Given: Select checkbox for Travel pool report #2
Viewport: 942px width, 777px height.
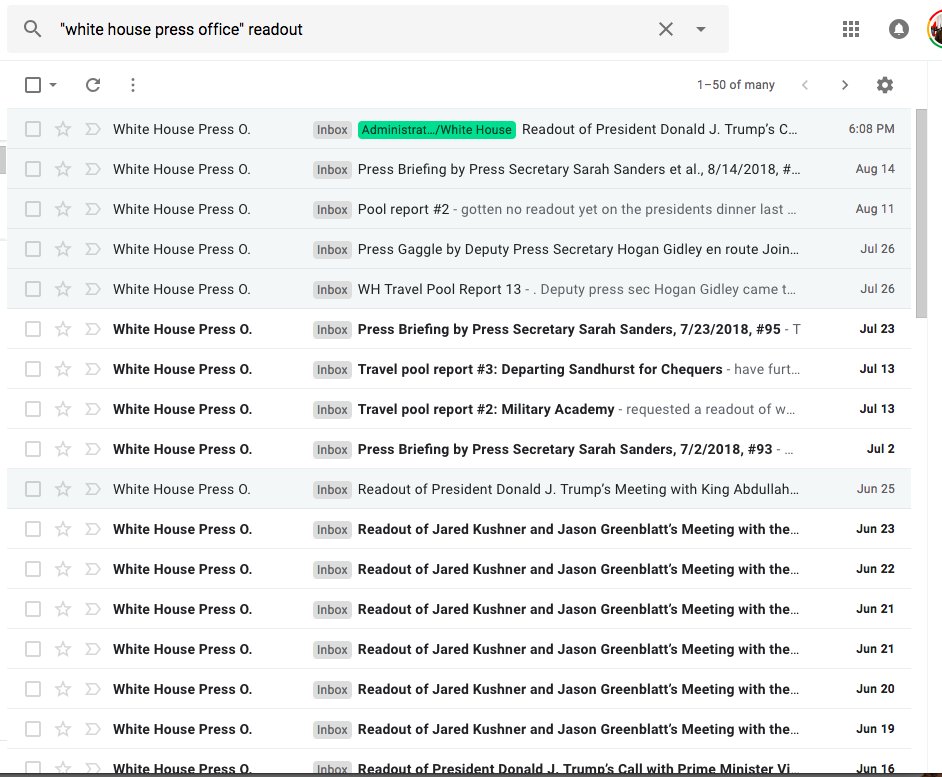Looking at the screenshot, I should click(33, 409).
